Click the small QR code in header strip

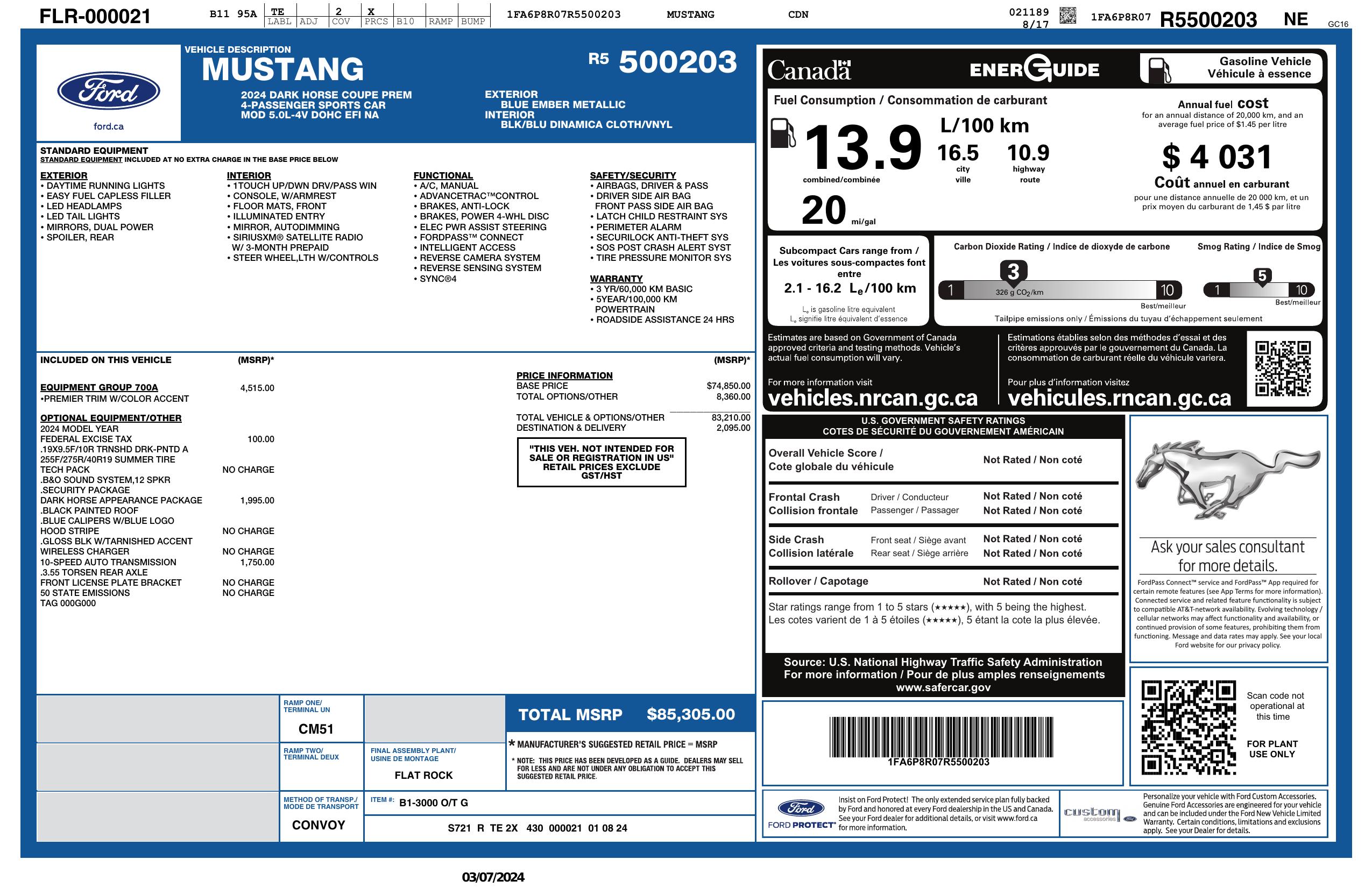pyautogui.click(x=1067, y=15)
